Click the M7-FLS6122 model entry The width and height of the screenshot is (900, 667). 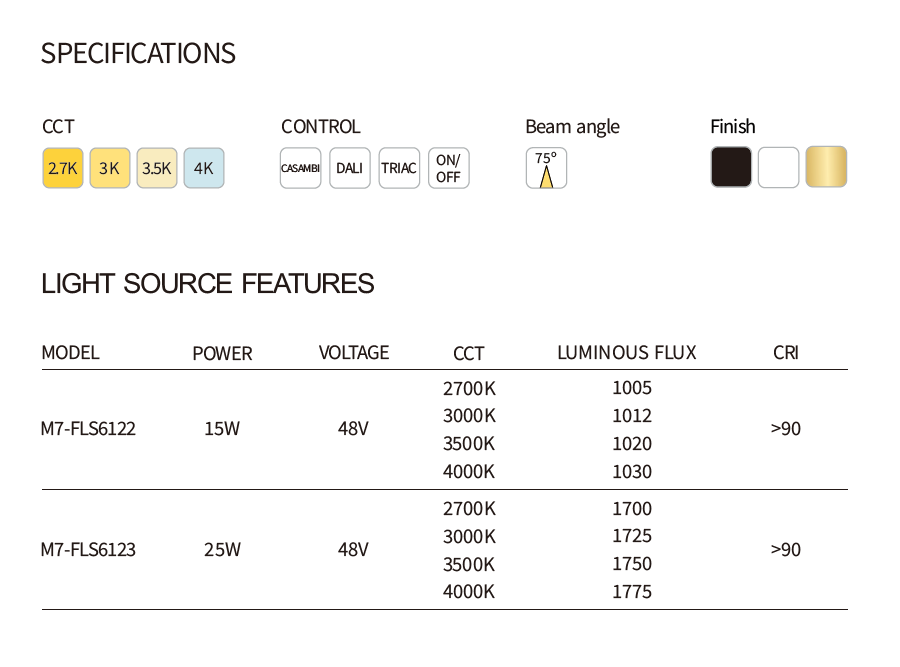[x=88, y=429]
